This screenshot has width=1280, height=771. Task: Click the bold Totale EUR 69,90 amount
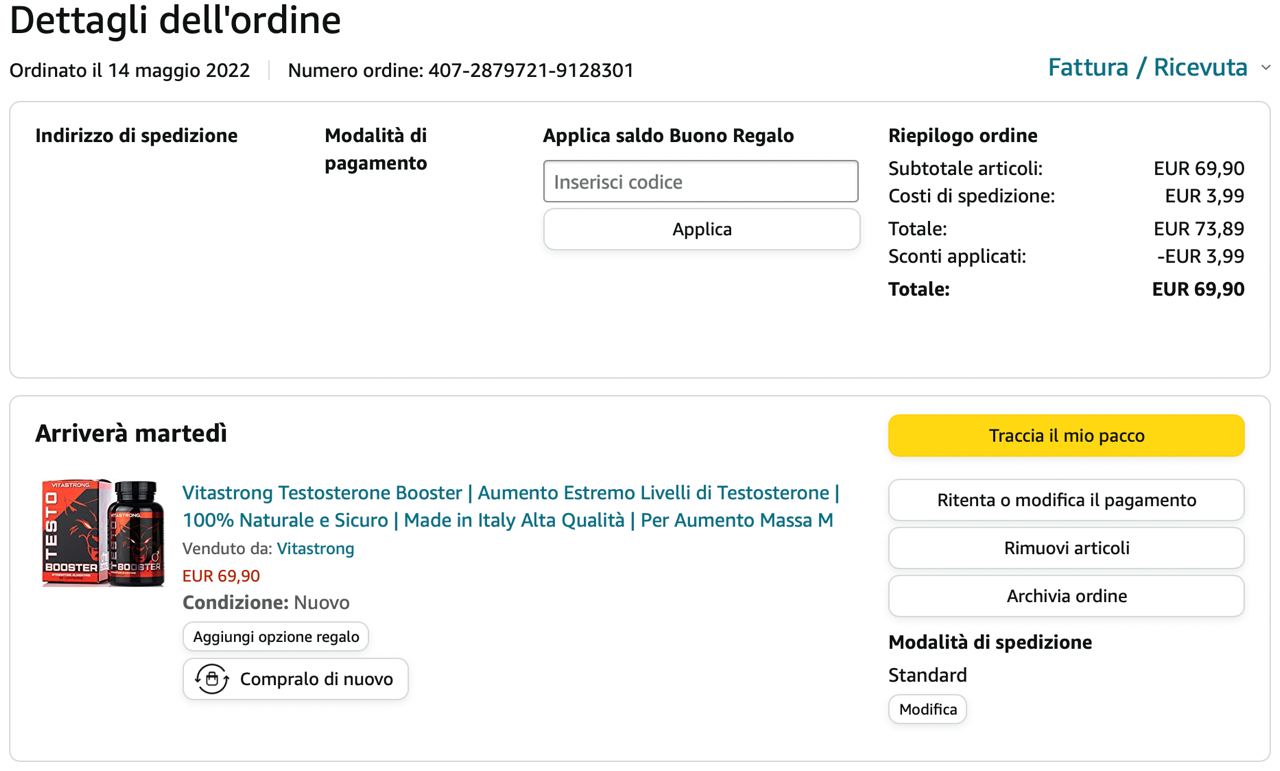click(x=1197, y=290)
